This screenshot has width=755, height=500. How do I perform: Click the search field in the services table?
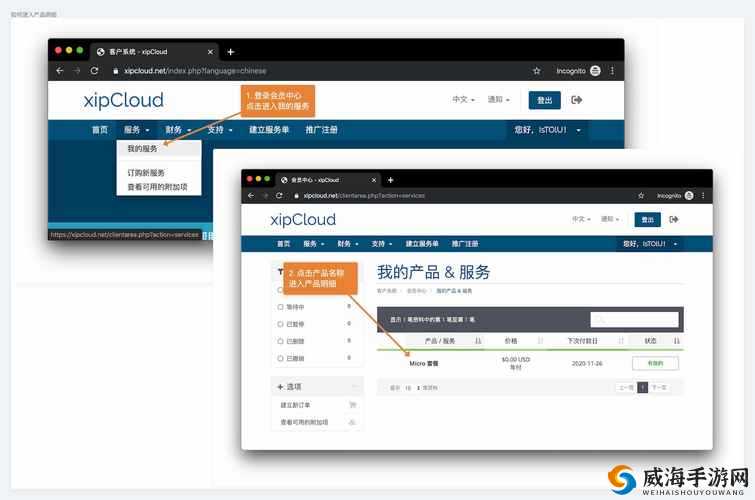click(x=634, y=319)
